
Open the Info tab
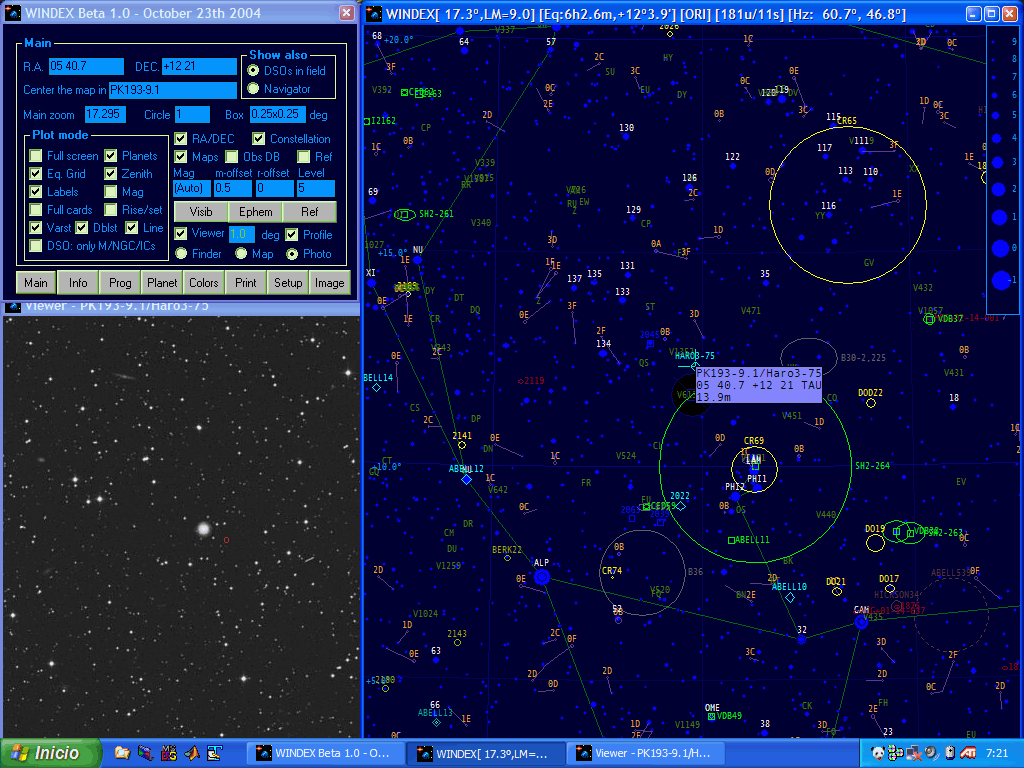78,283
